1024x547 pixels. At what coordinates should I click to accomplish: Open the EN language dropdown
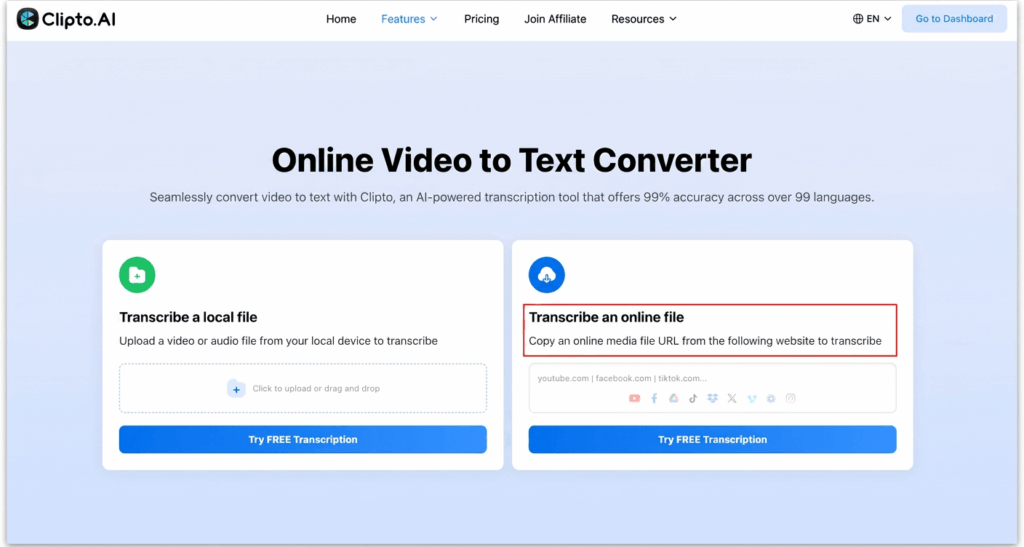click(x=872, y=19)
